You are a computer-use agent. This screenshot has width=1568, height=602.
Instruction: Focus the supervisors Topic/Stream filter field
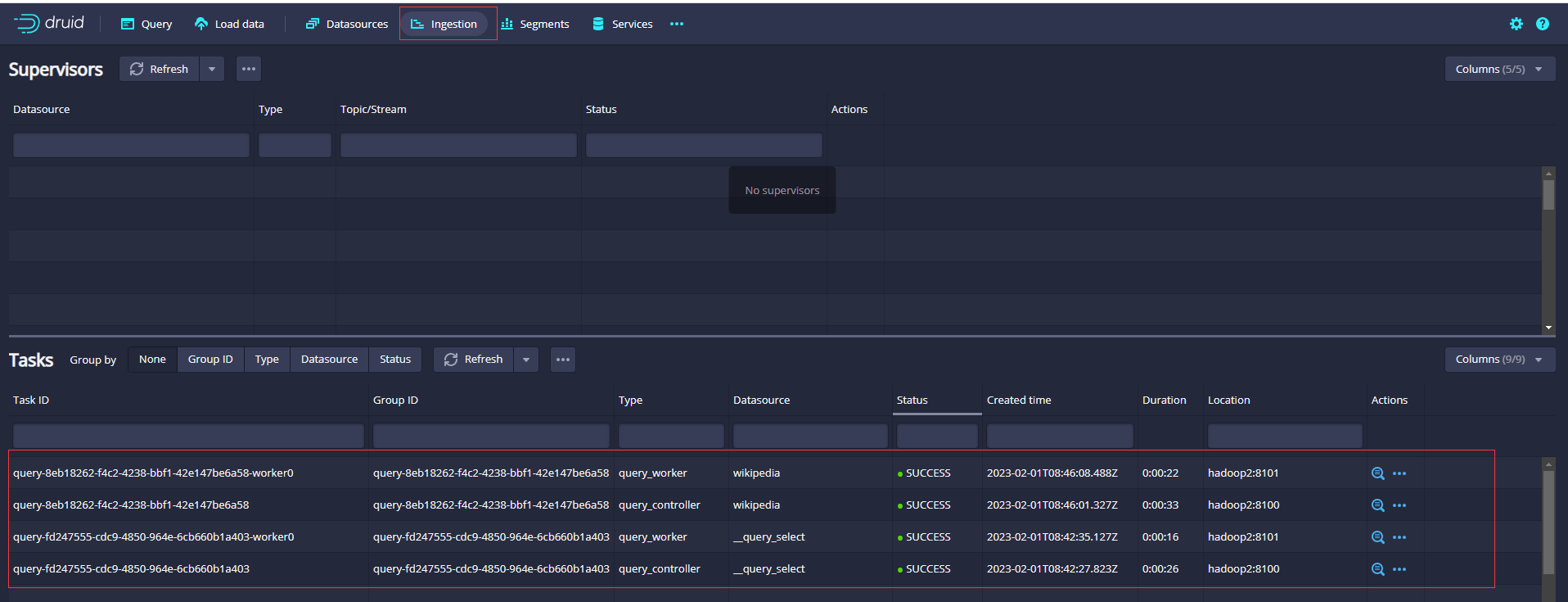pos(458,145)
